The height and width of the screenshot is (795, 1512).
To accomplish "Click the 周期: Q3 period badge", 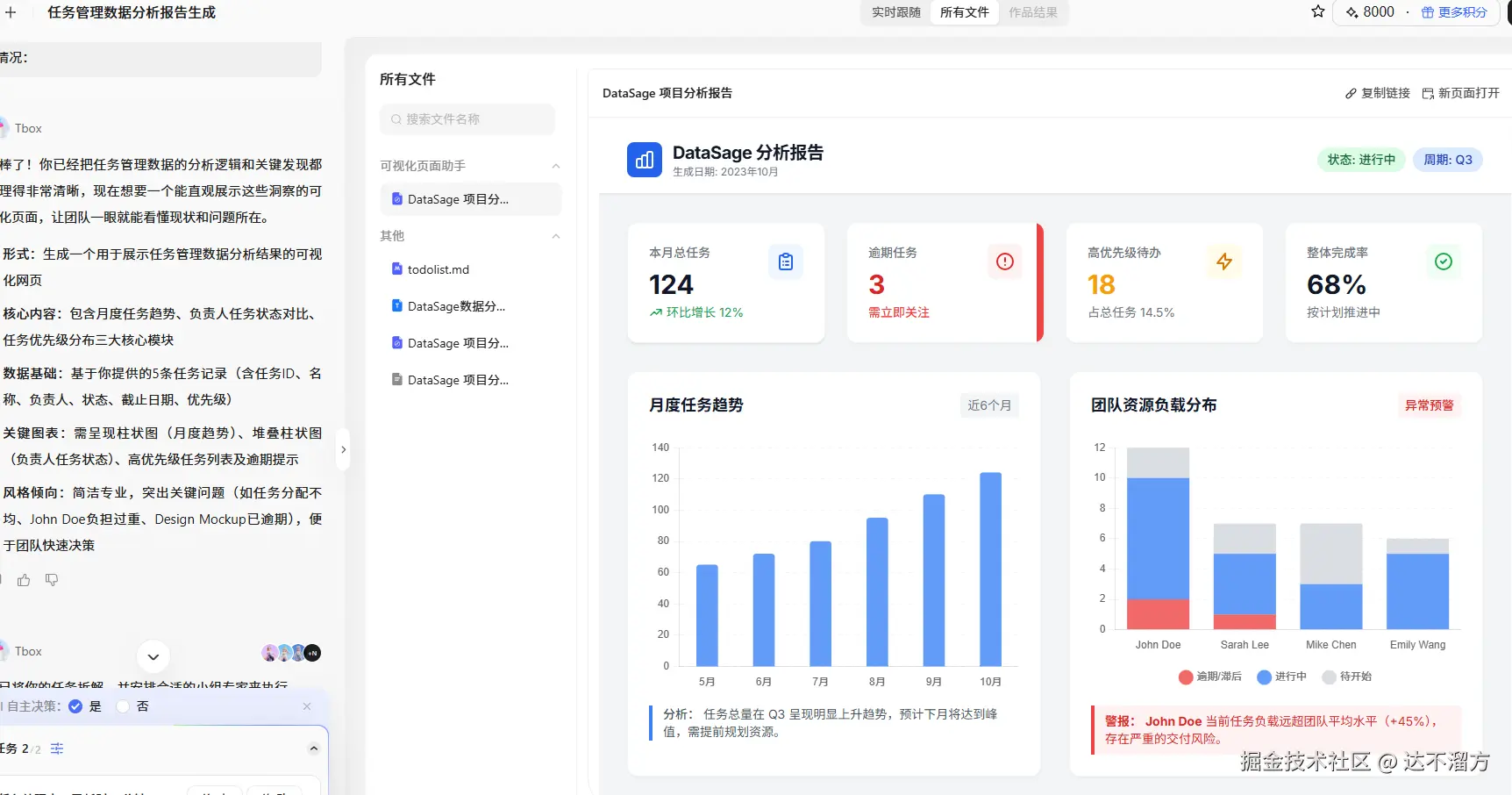I will point(1448,160).
